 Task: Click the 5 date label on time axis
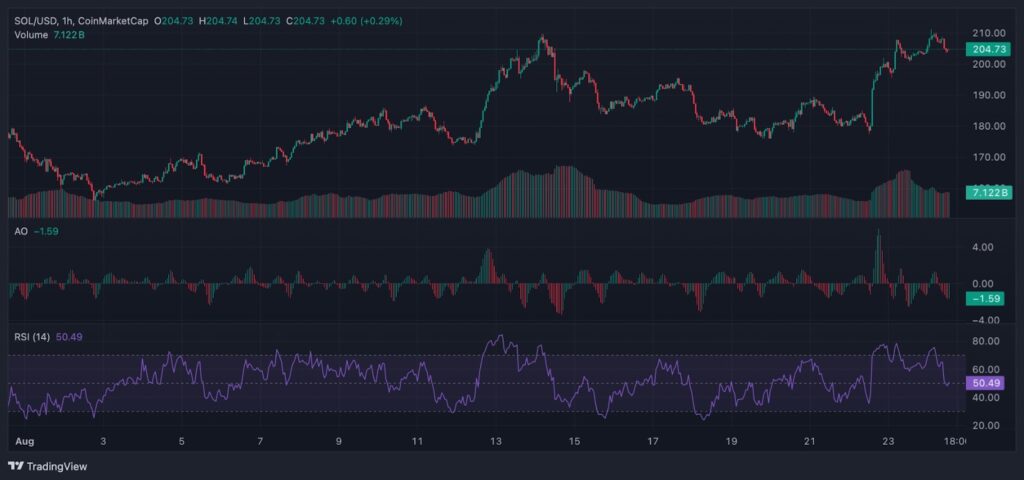tap(182, 441)
